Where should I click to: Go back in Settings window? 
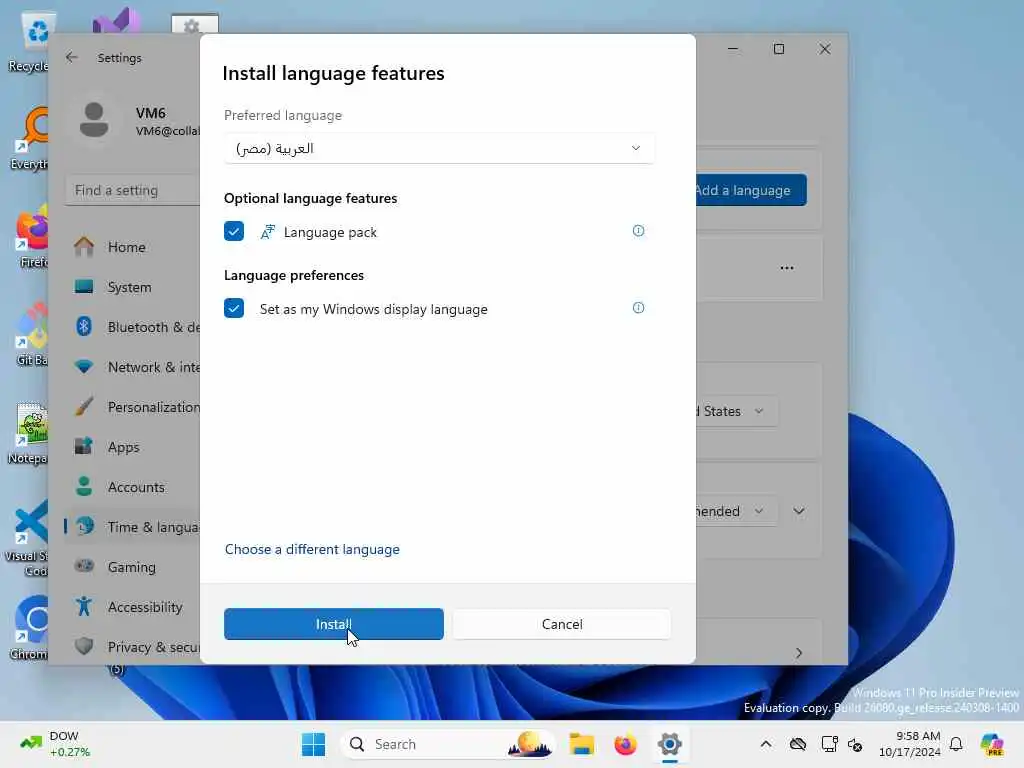[x=71, y=57]
